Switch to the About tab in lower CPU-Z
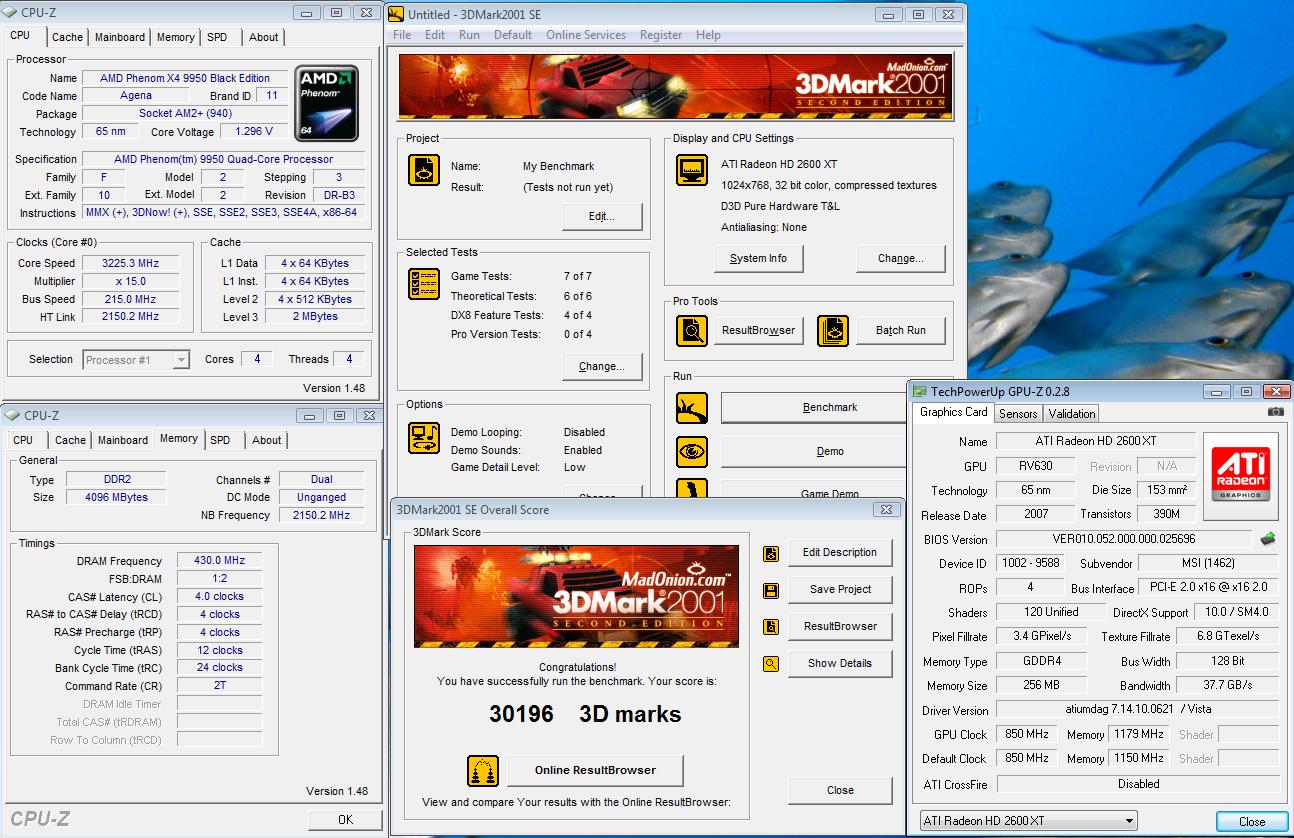 [x=266, y=440]
